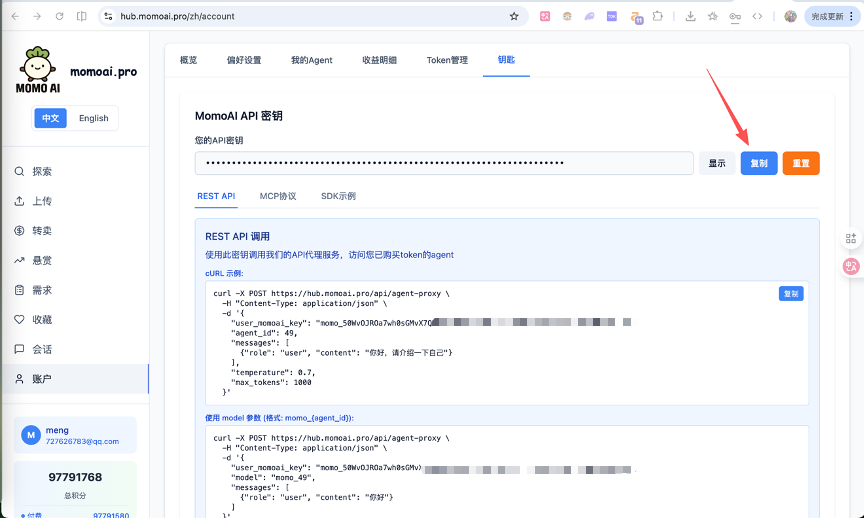This screenshot has height=518, width=864.
Task: Switch to the MCP协议 tab
Action: click(x=278, y=196)
